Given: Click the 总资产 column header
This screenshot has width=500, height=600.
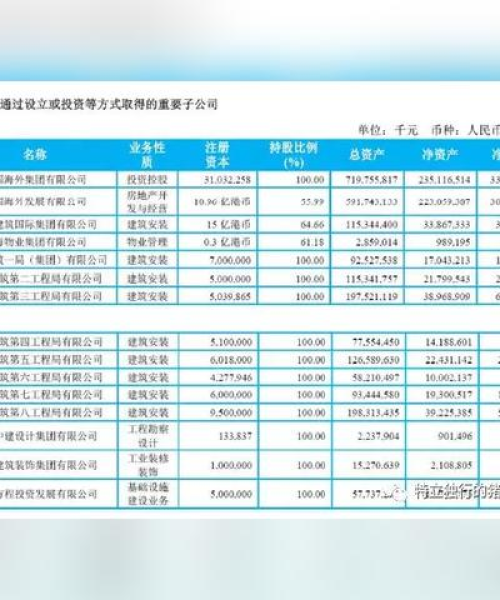Looking at the screenshot, I should 366,155.
